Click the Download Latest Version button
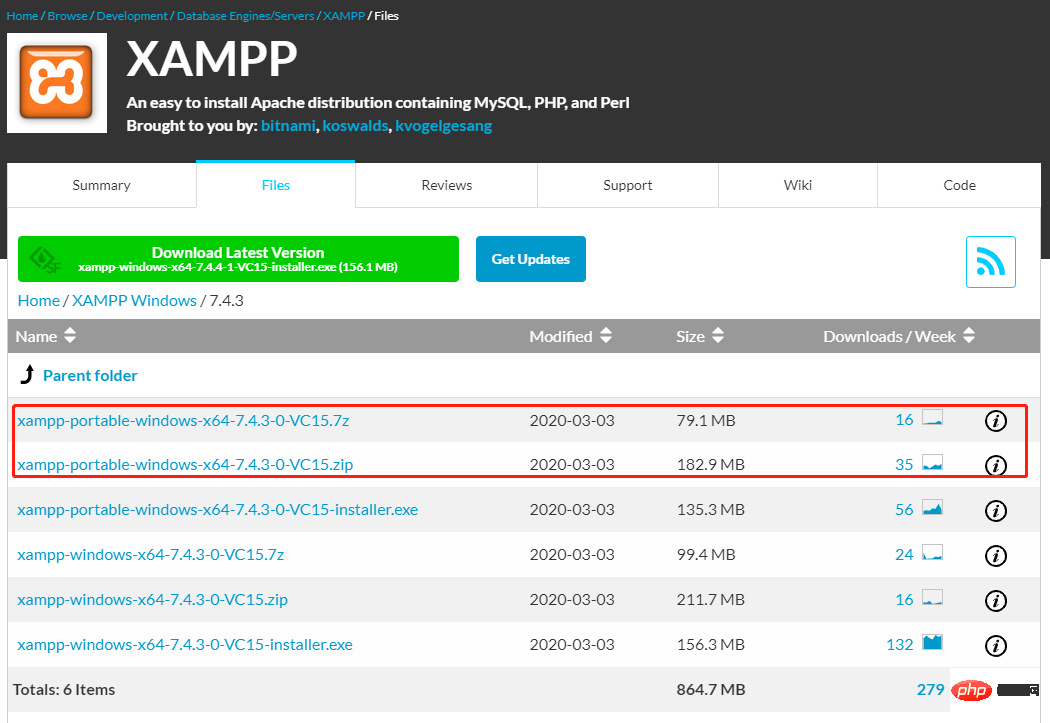The width and height of the screenshot is (1050, 723). point(238,258)
